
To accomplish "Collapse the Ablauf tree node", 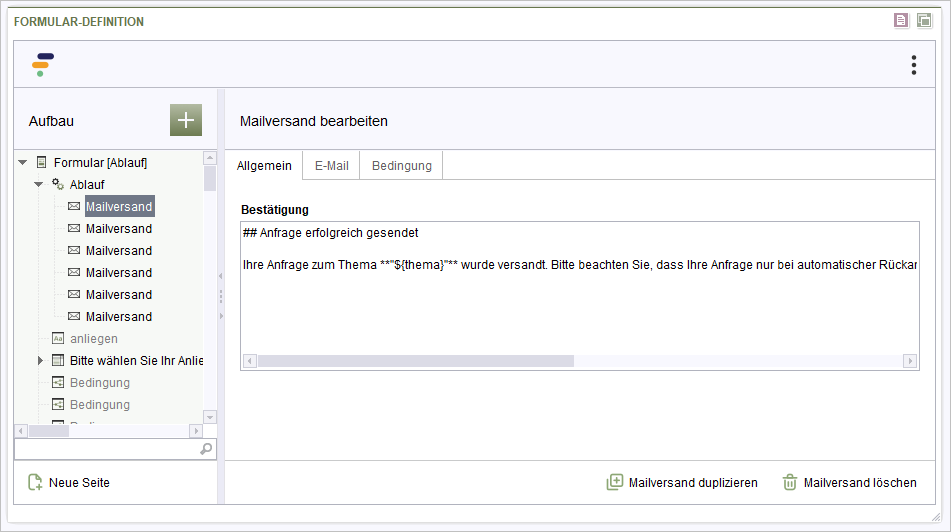I will point(38,184).
